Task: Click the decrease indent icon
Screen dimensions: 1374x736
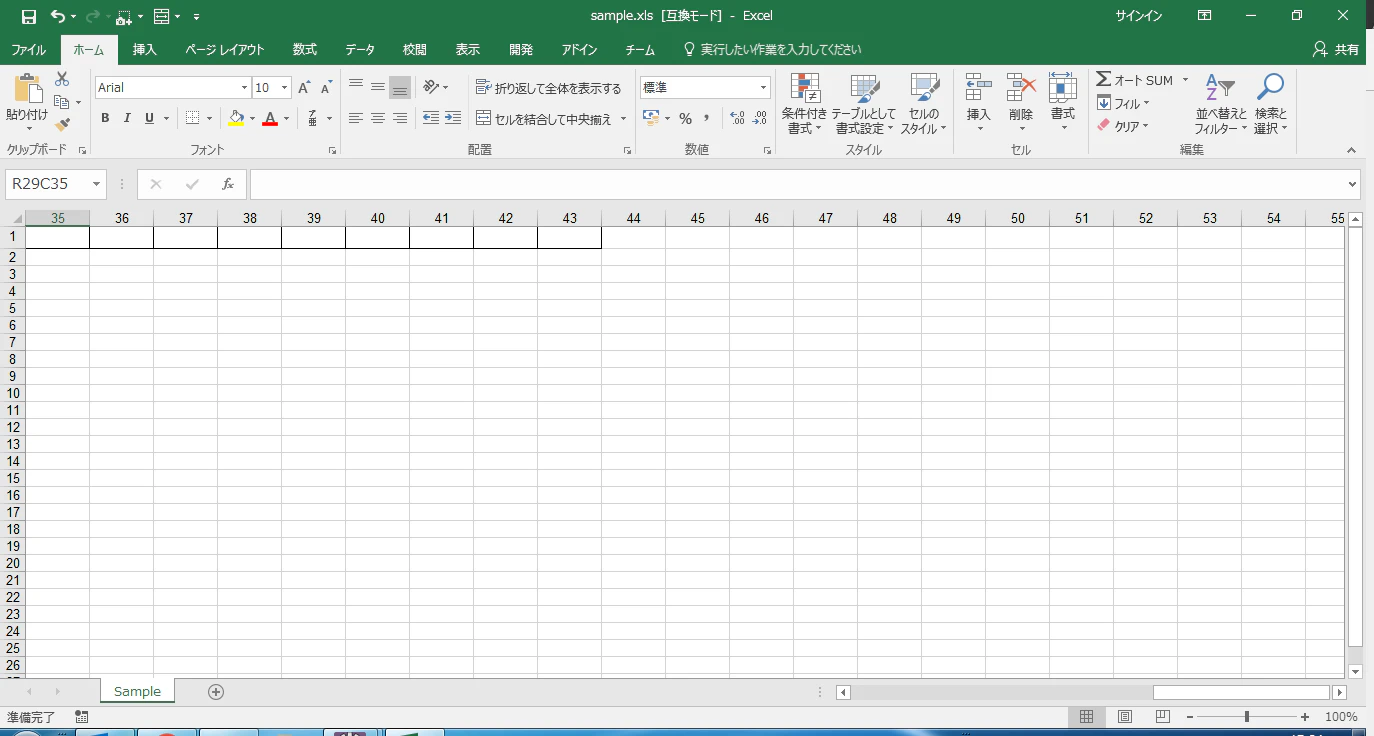Action: [x=431, y=118]
